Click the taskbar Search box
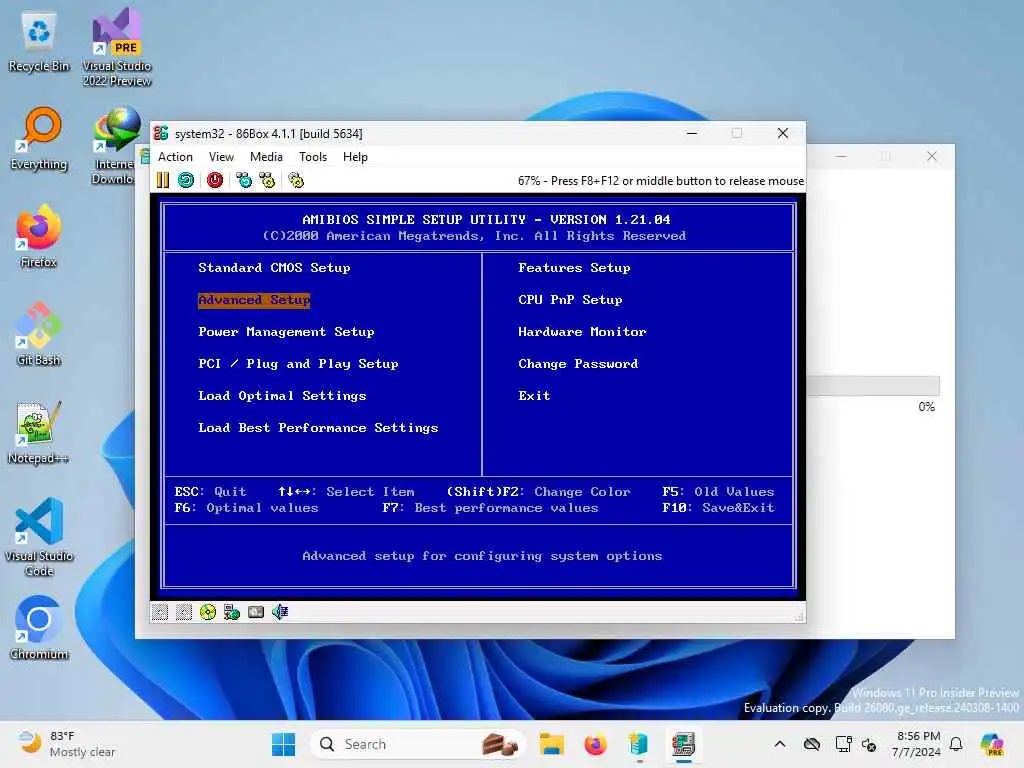The width and height of the screenshot is (1024, 768). click(418, 744)
